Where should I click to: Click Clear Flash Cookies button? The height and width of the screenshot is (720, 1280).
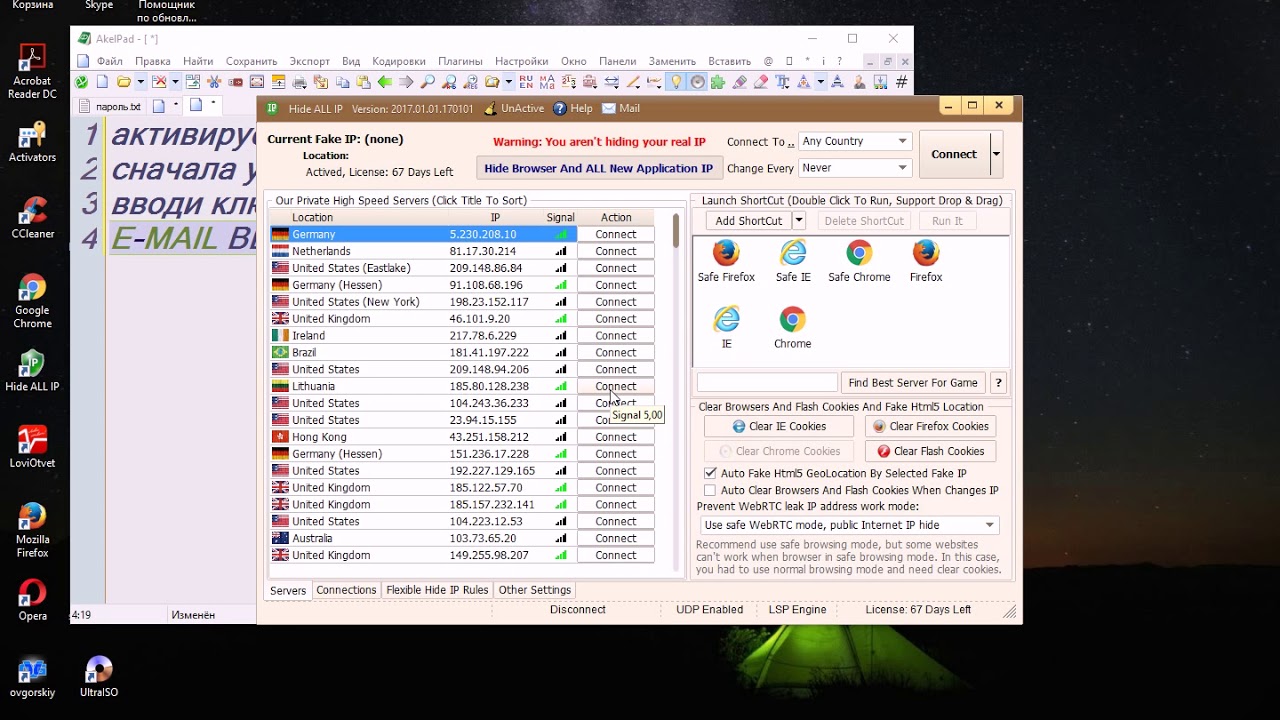coord(930,451)
